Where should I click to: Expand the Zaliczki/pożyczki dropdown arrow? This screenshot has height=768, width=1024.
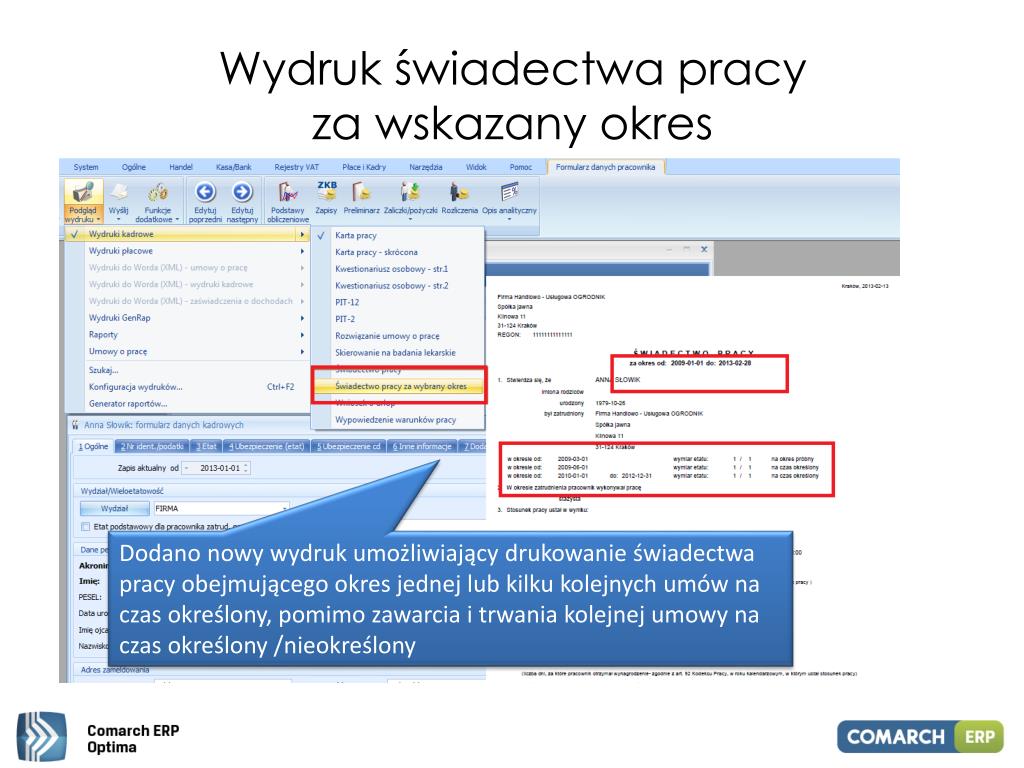(410, 219)
